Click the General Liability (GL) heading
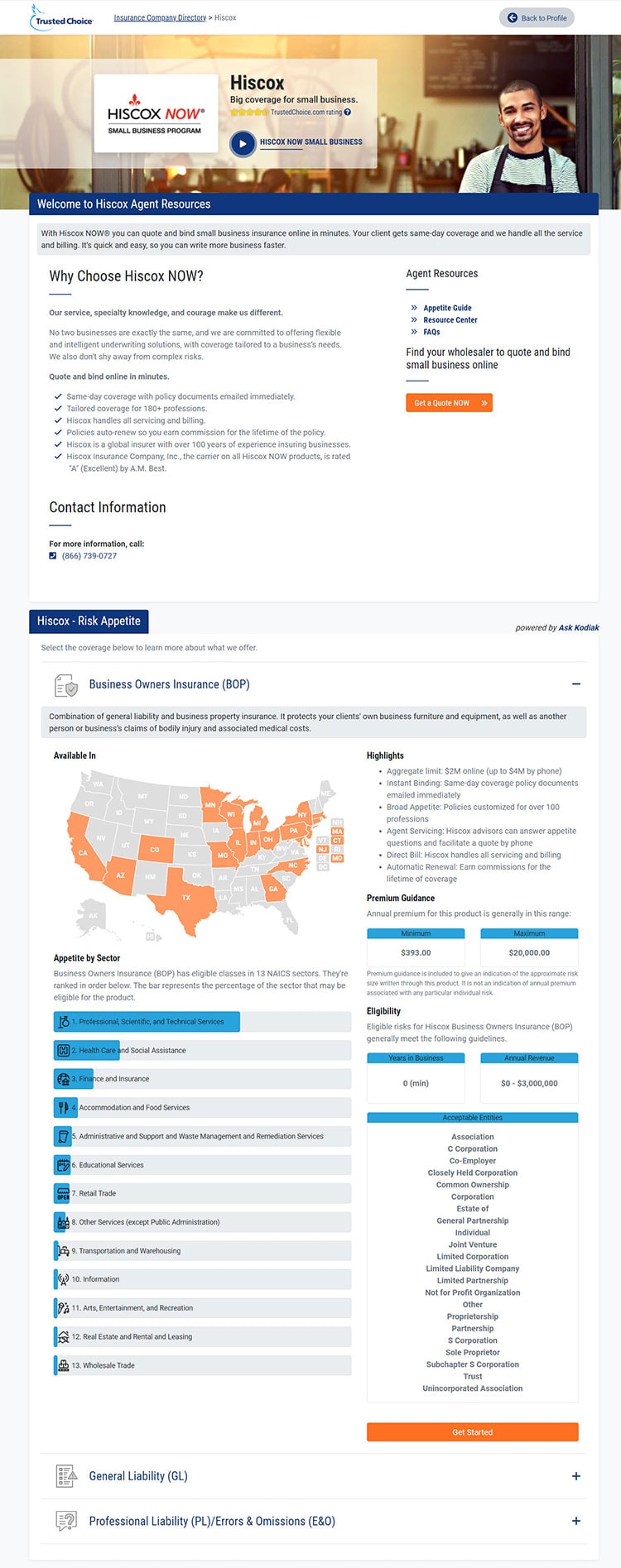621x1568 pixels. 138,1476
